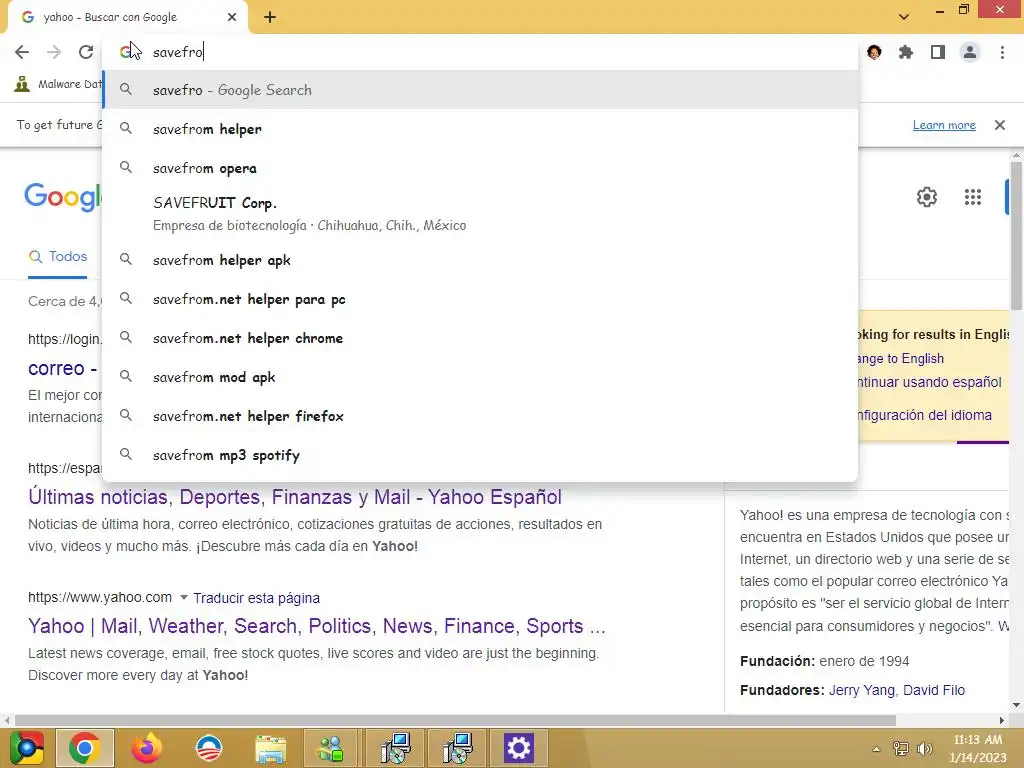Viewport: 1024px width, 768px height.
Task: Open the Thunderbird-like mail icon in taskbar
Action: [209, 748]
